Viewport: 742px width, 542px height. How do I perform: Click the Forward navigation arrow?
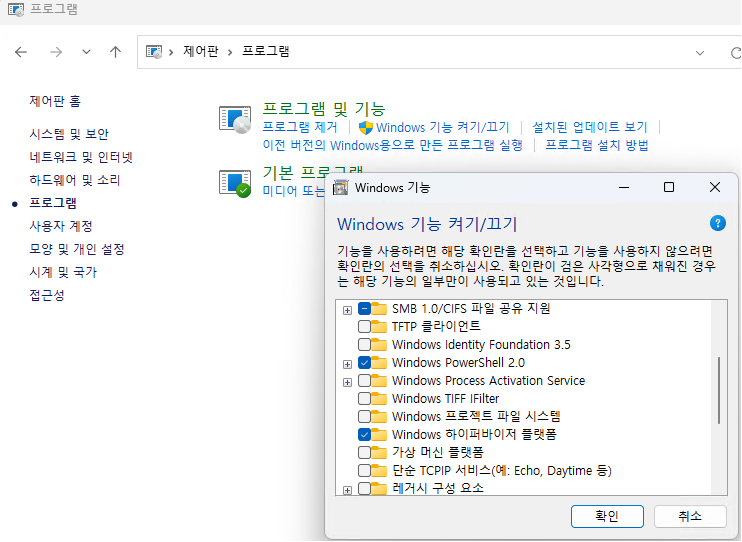(x=56, y=52)
